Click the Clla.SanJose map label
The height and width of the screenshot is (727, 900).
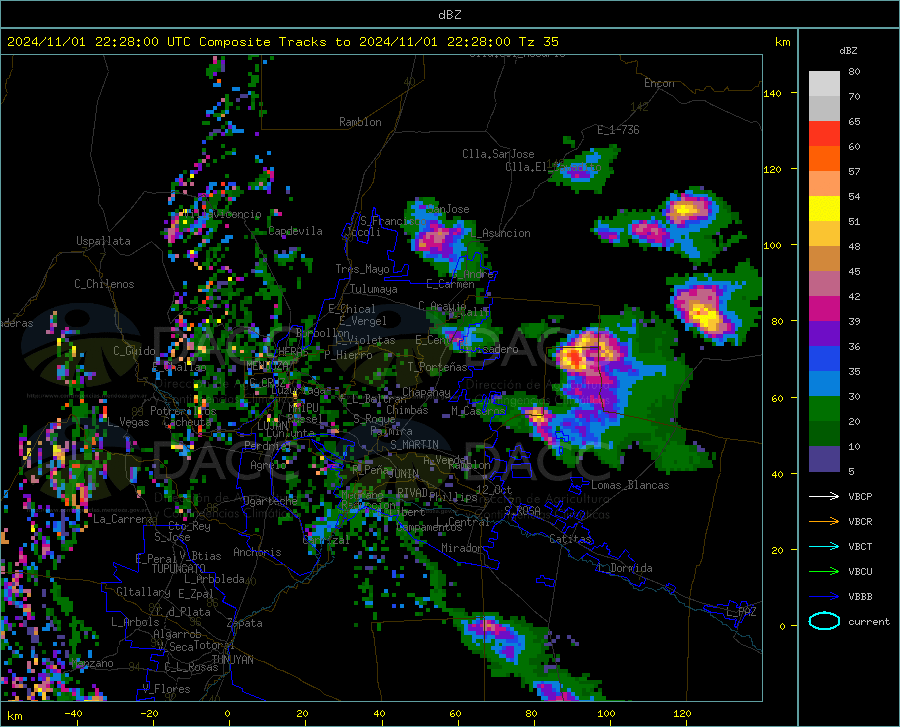[x=498, y=154]
